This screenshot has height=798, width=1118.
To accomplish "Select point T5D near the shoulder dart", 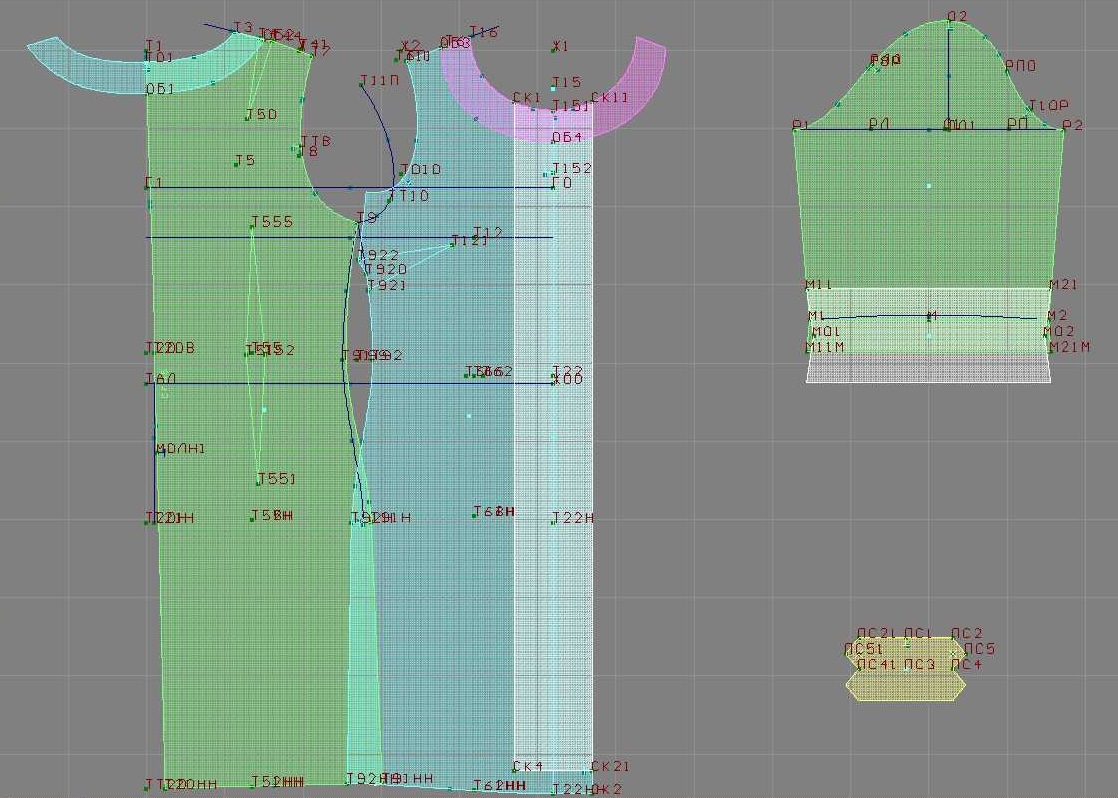I will (x=248, y=118).
